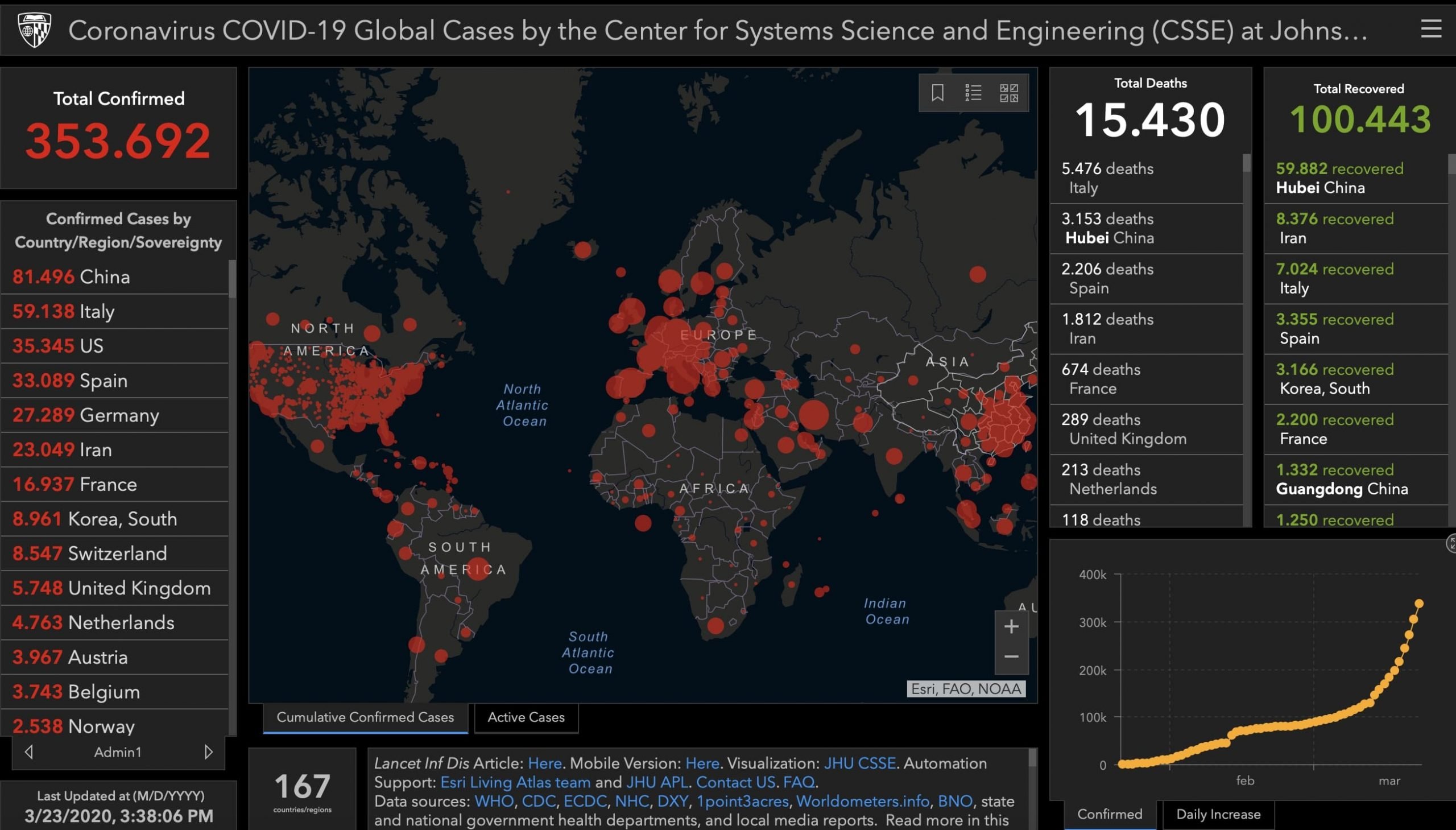Click the confirmed cases list scrollbar
This screenshot has height=830, width=1456.
point(232,279)
